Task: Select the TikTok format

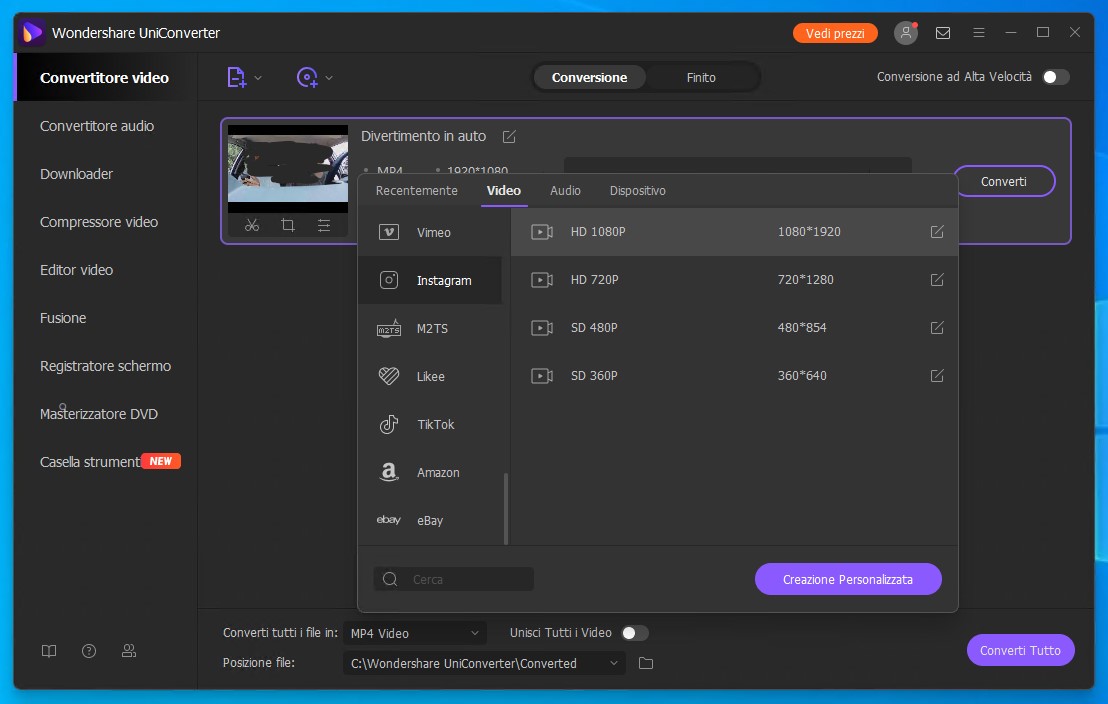Action: [x=430, y=425]
